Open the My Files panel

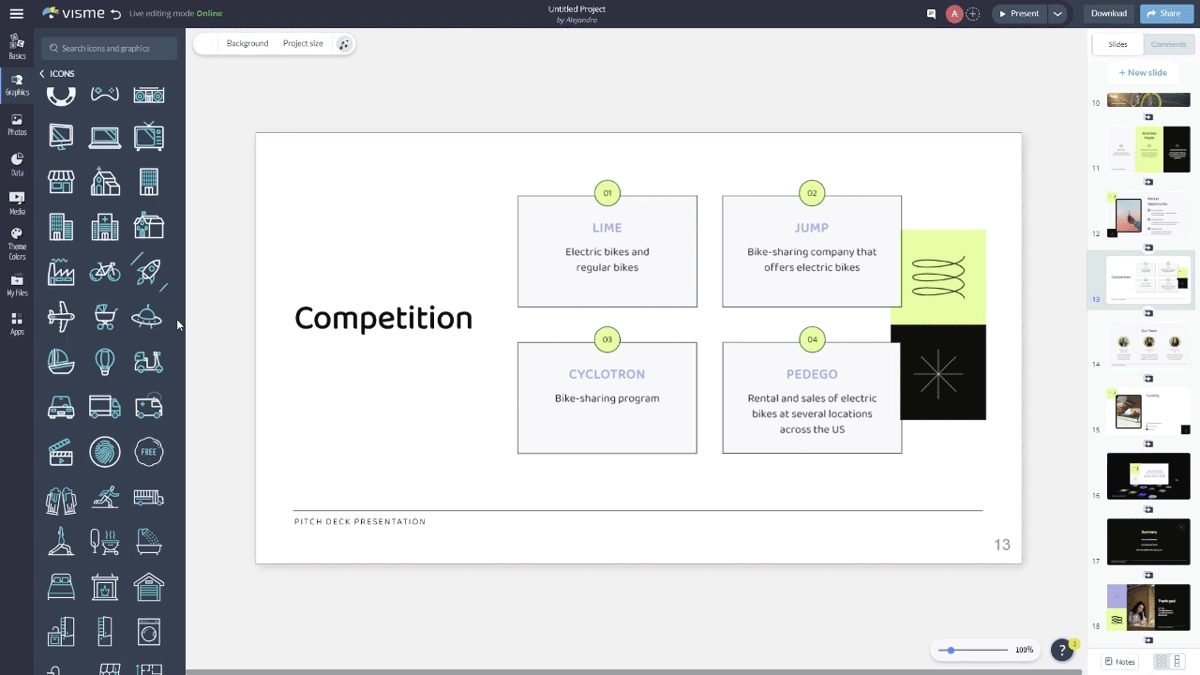click(17, 282)
